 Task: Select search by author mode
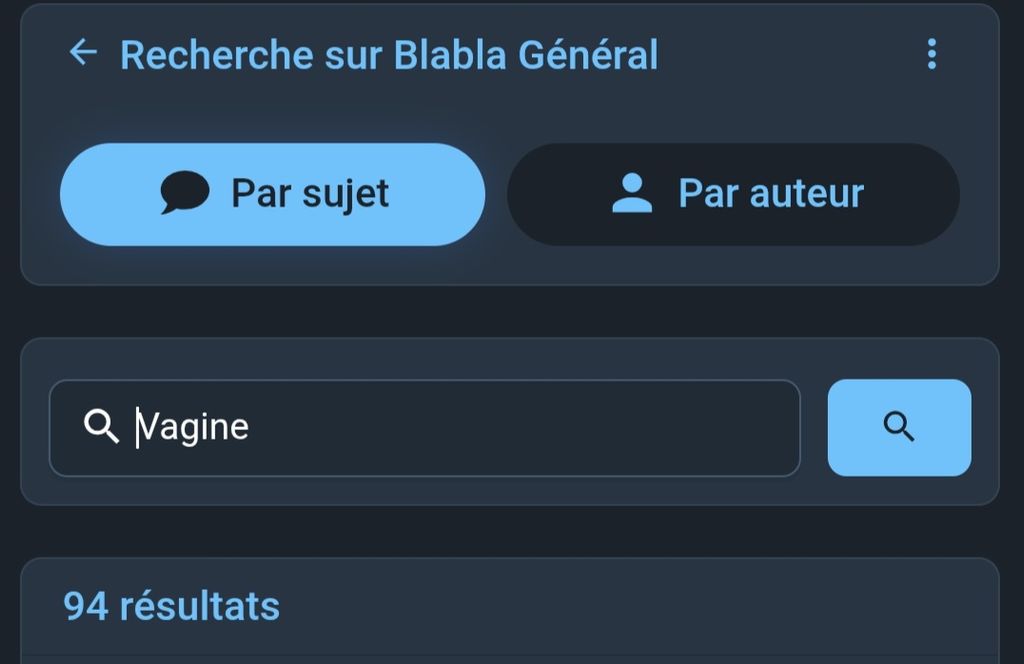click(733, 194)
